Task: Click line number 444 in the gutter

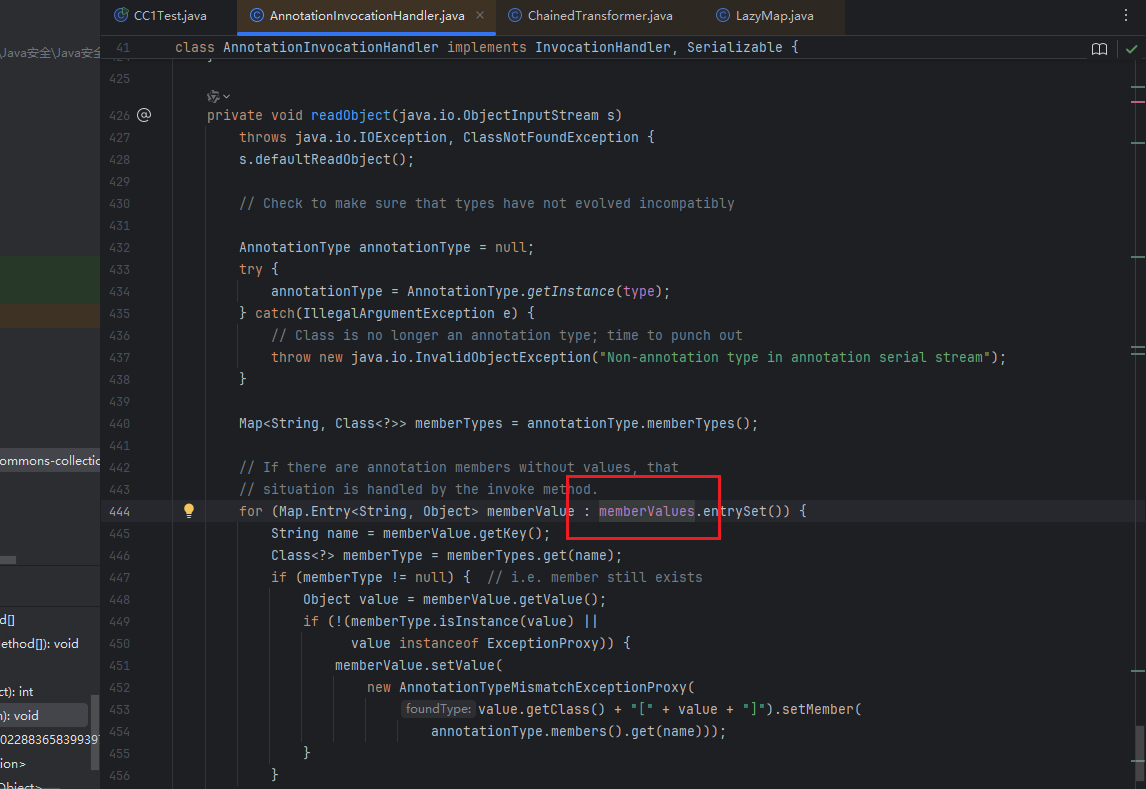Action: [118, 511]
